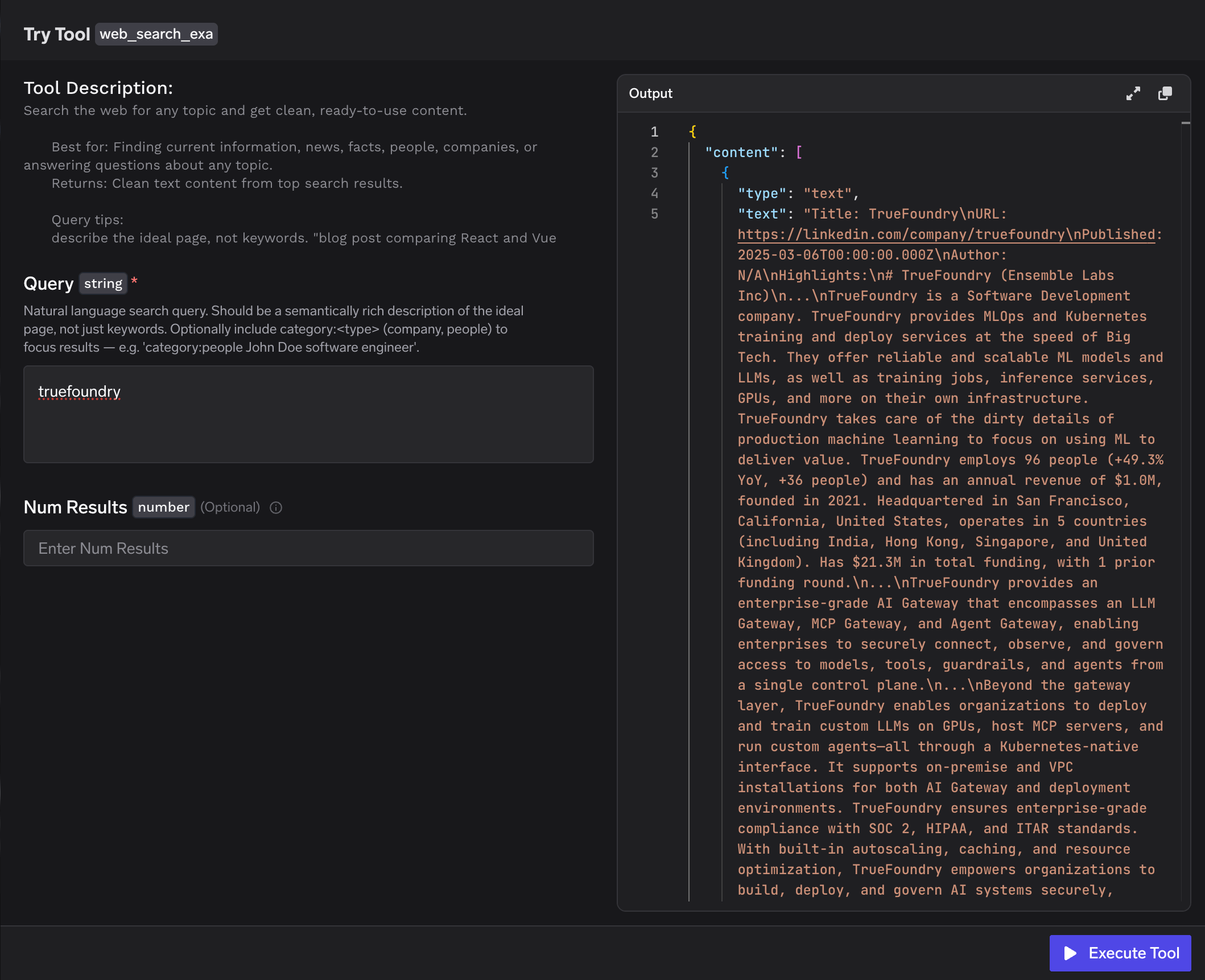The height and width of the screenshot is (980, 1205).
Task: Click the web_search_exa tool name badge
Action: (x=156, y=34)
